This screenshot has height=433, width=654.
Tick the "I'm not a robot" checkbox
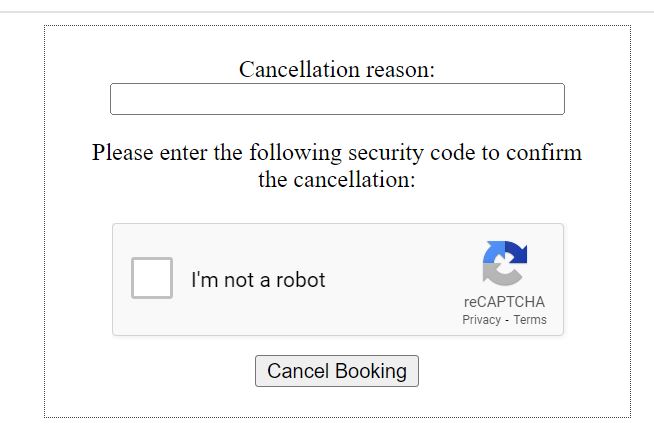pyautogui.click(x=152, y=278)
